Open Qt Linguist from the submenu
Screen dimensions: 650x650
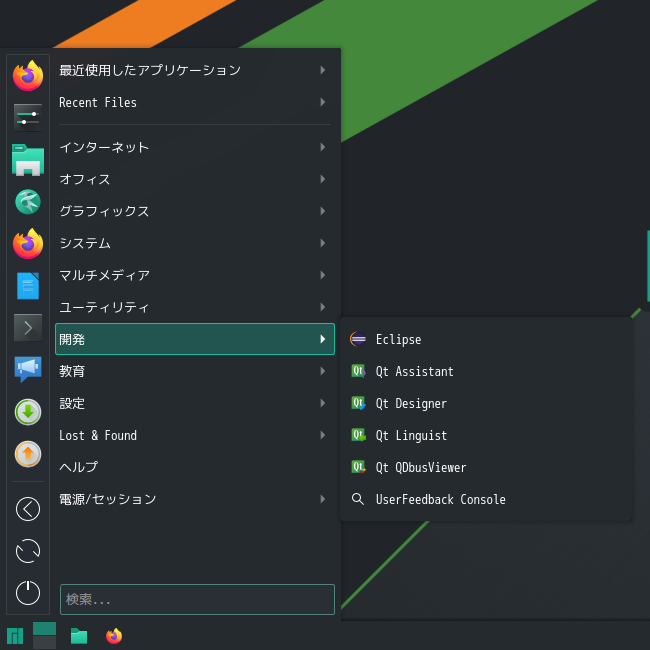click(486, 435)
